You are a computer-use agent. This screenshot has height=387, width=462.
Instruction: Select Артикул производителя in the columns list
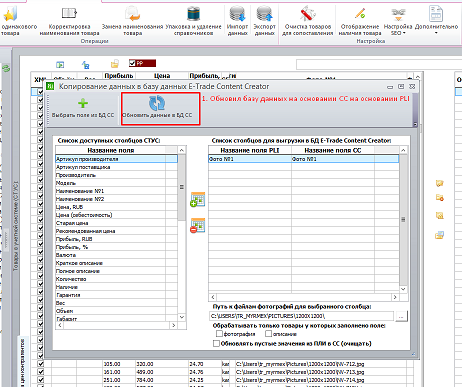pyautogui.click(x=116, y=159)
